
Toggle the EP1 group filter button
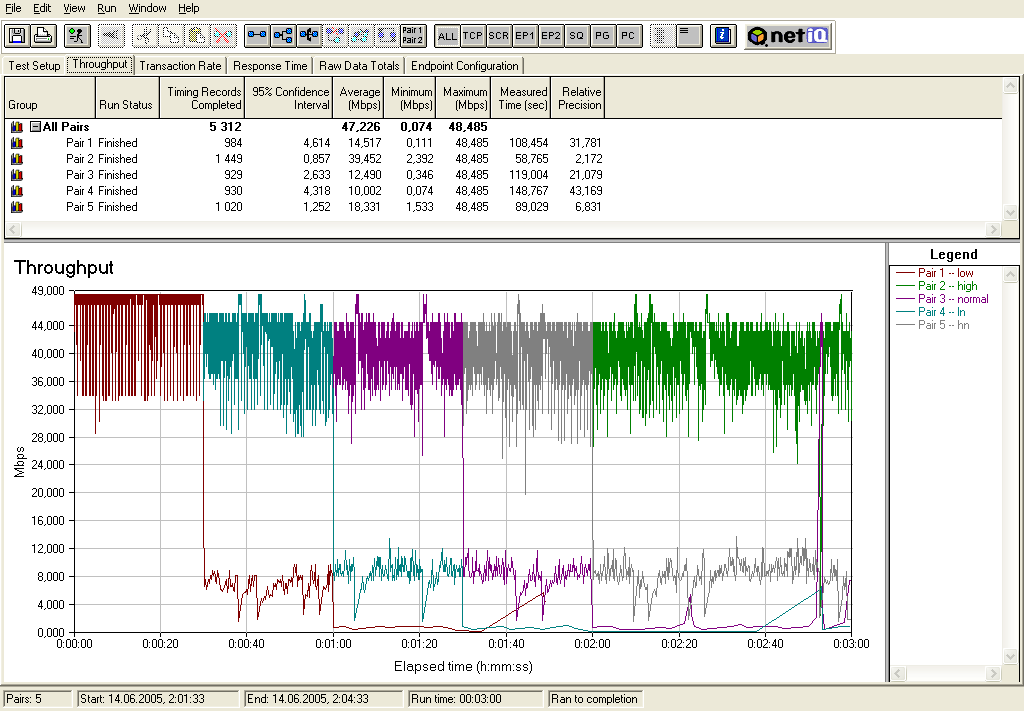click(x=524, y=36)
